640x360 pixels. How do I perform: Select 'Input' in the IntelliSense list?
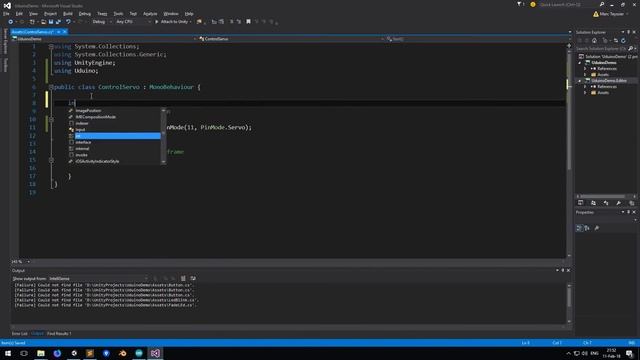tap(114, 129)
